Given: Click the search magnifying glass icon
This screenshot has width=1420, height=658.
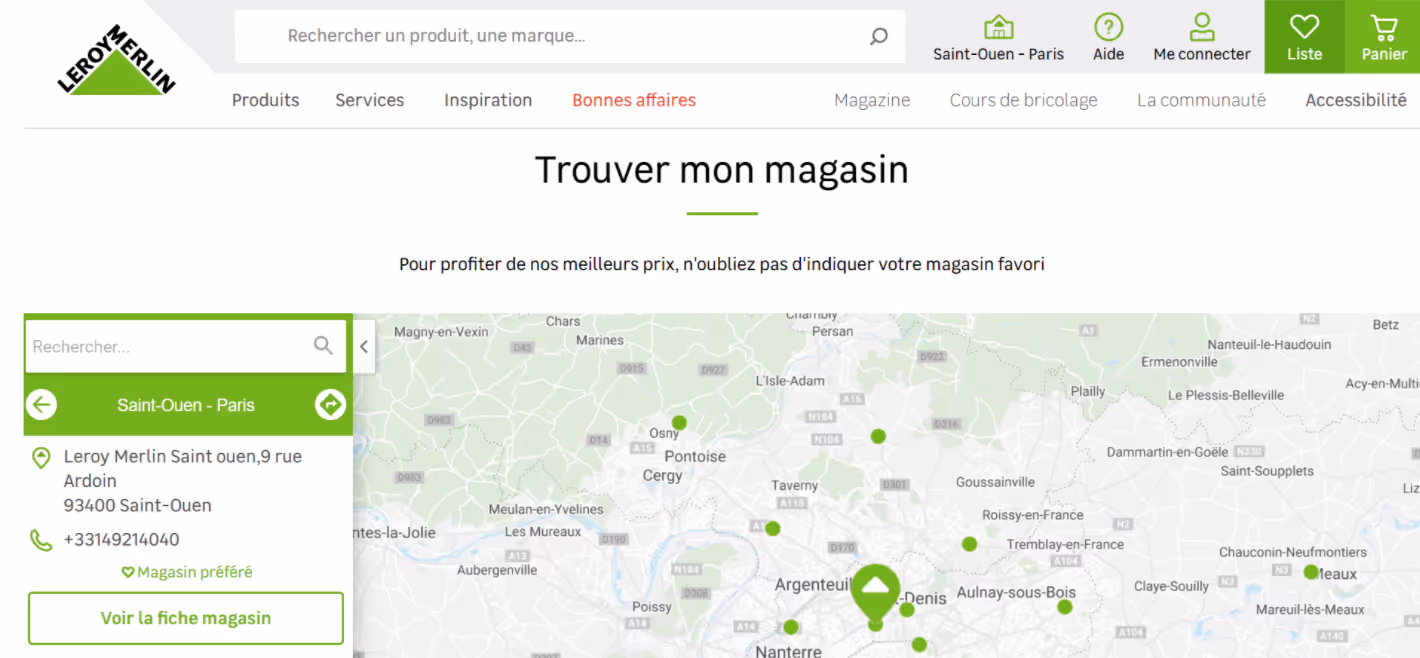Looking at the screenshot, I should 878,36.
